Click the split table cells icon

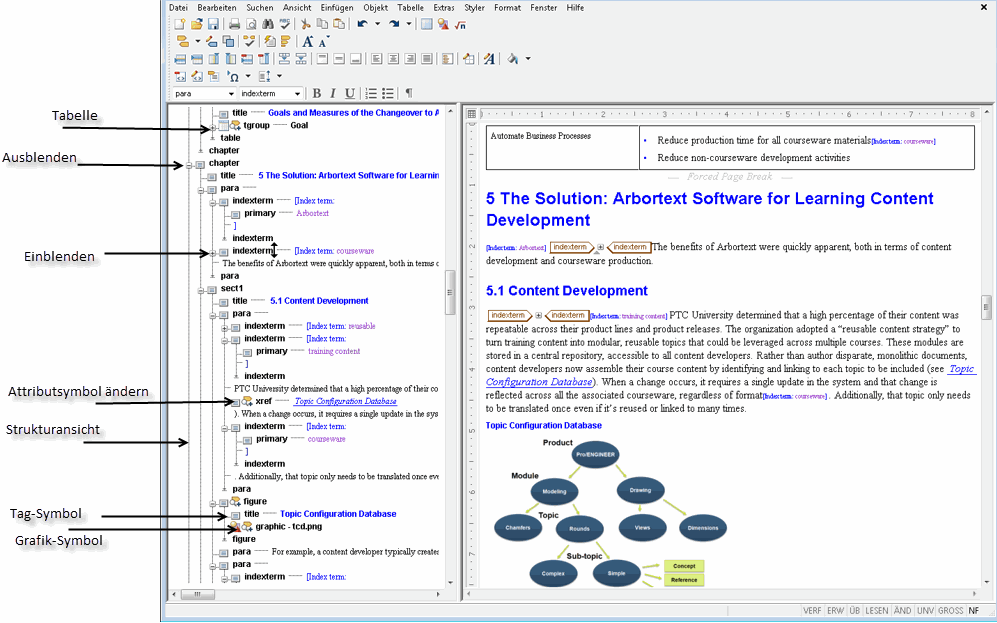[x=301, y=59]
